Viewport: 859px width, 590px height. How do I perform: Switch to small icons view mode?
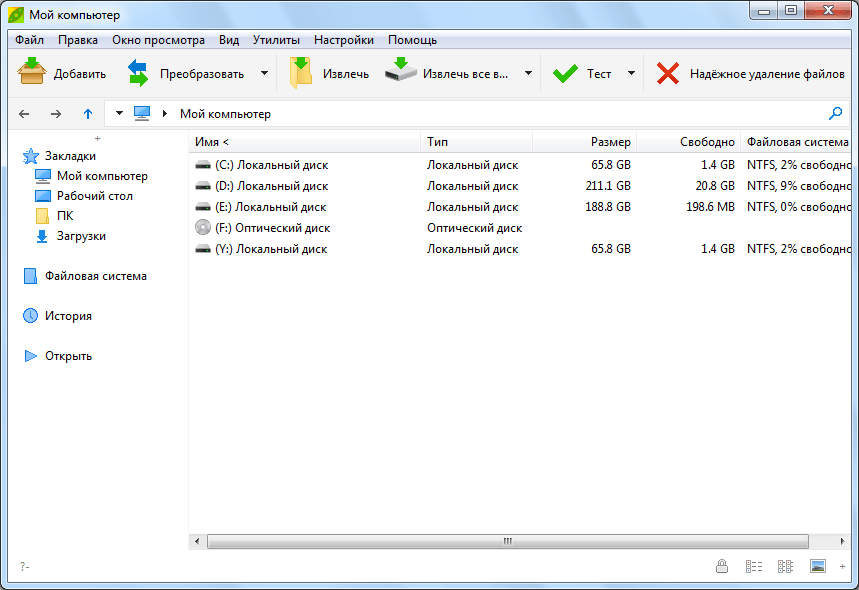point(785,566)
